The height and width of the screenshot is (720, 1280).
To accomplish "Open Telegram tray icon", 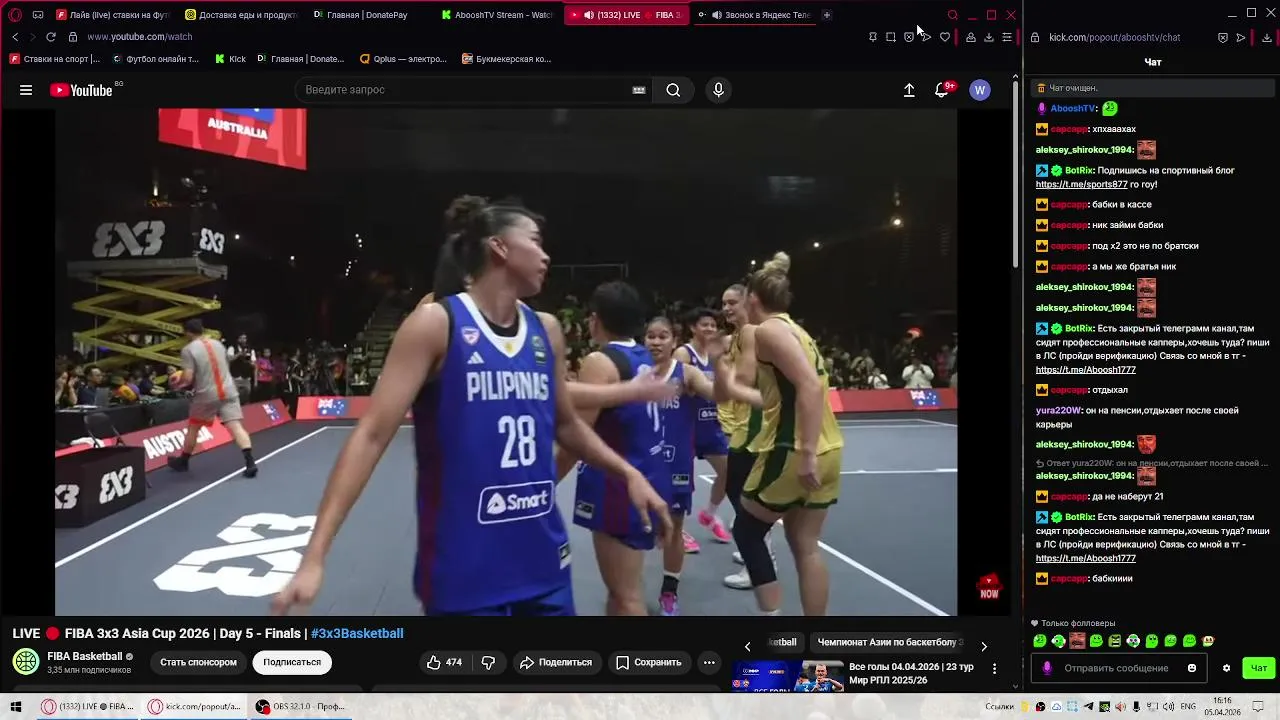I will [x=1091, y=706].
